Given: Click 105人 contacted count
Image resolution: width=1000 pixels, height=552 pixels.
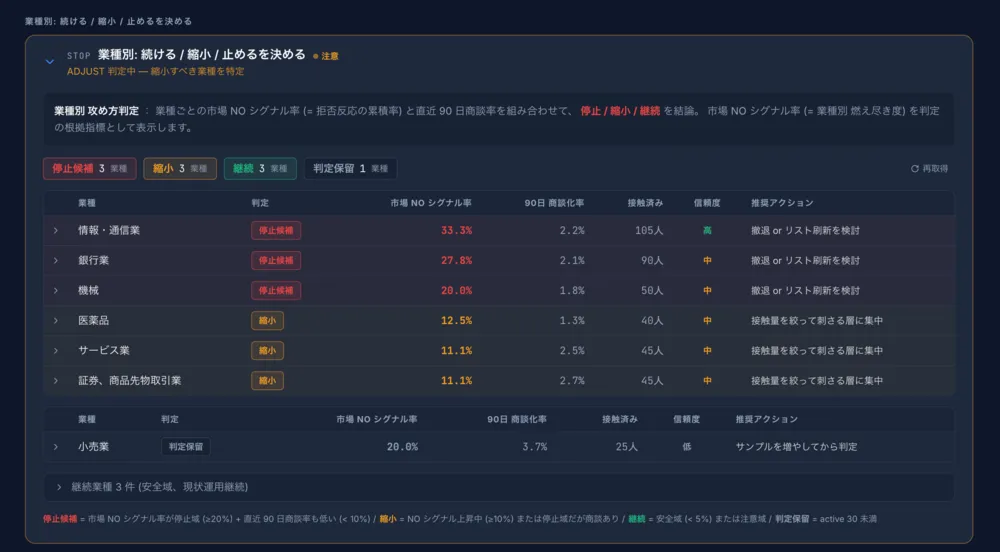Looking at the screenshot, I should tap(649, 231).
